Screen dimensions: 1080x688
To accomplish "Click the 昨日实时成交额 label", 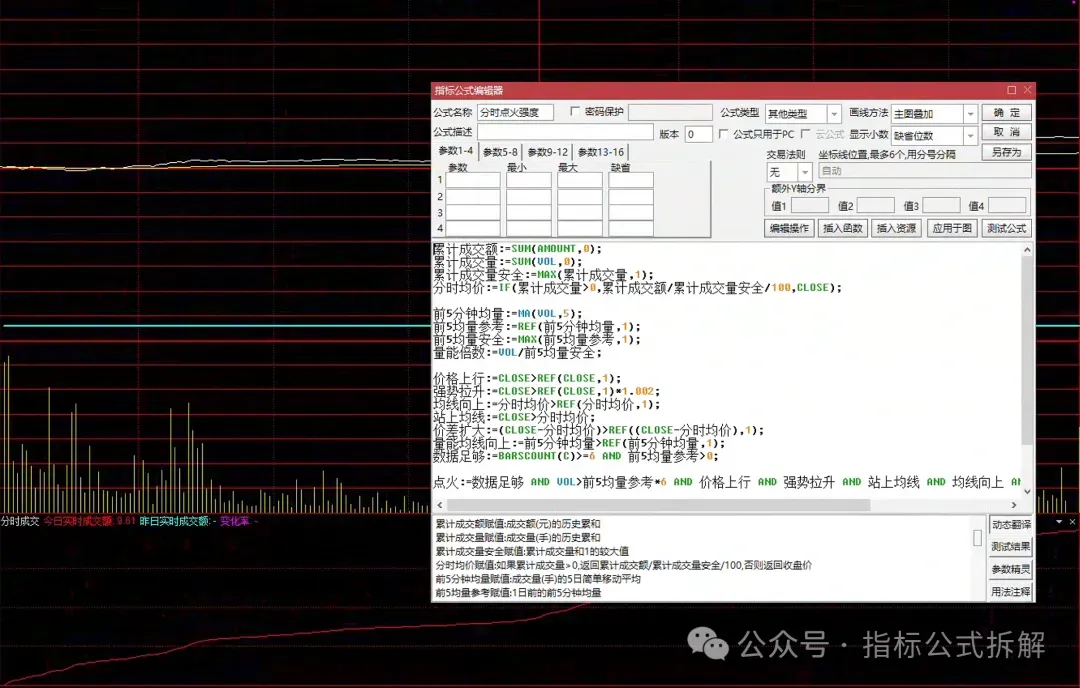I will pyautogui.click(x=174, y=521).
